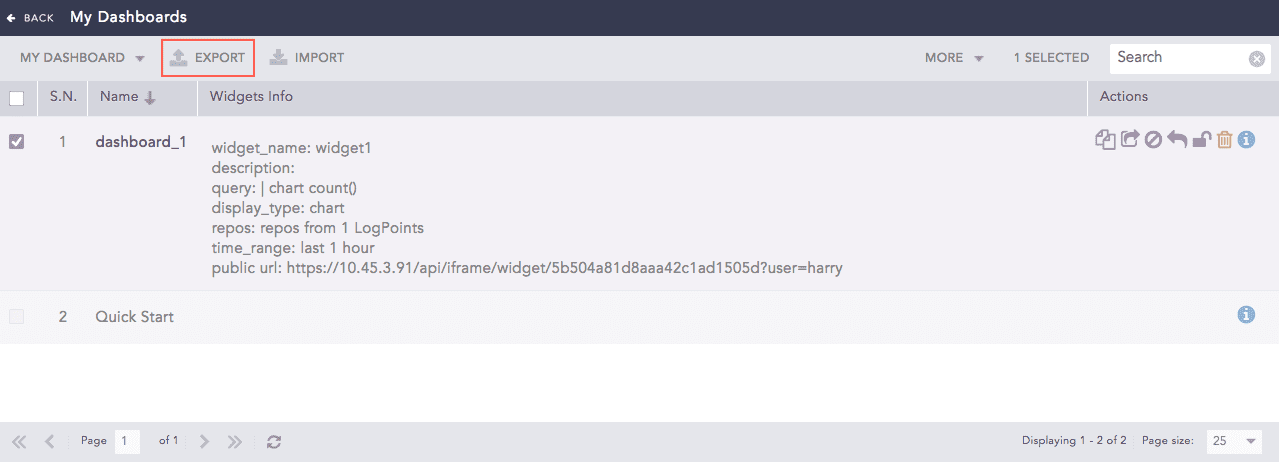Click the clone icon for dashboard_1
This screenshot has height=462, width=1279.
pos(1105,141)
